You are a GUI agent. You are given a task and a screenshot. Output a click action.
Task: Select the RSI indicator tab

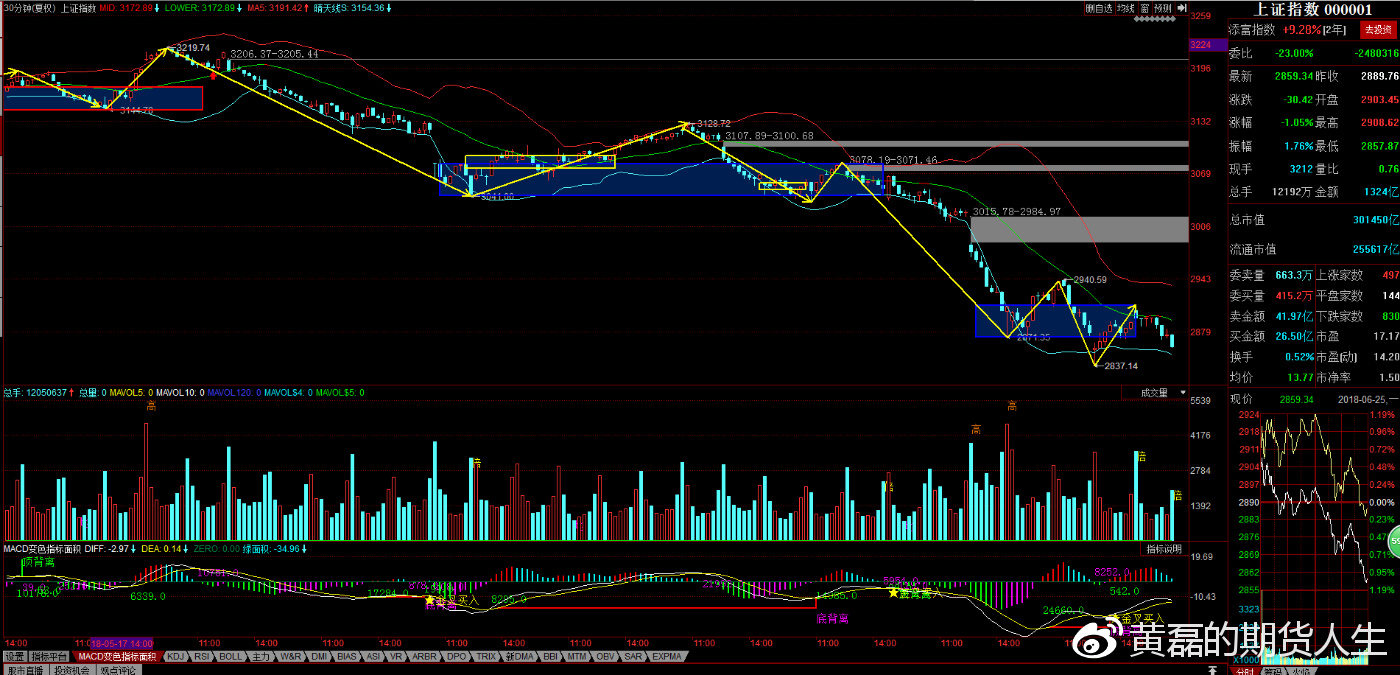tap(202, 656)
